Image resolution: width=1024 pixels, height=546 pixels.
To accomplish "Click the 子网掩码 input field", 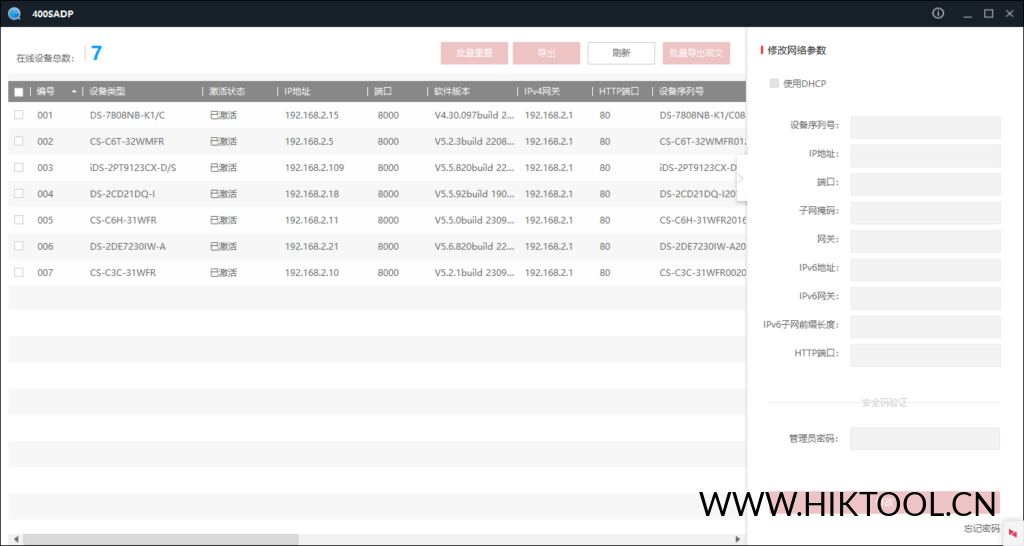I will pos(925,212).
